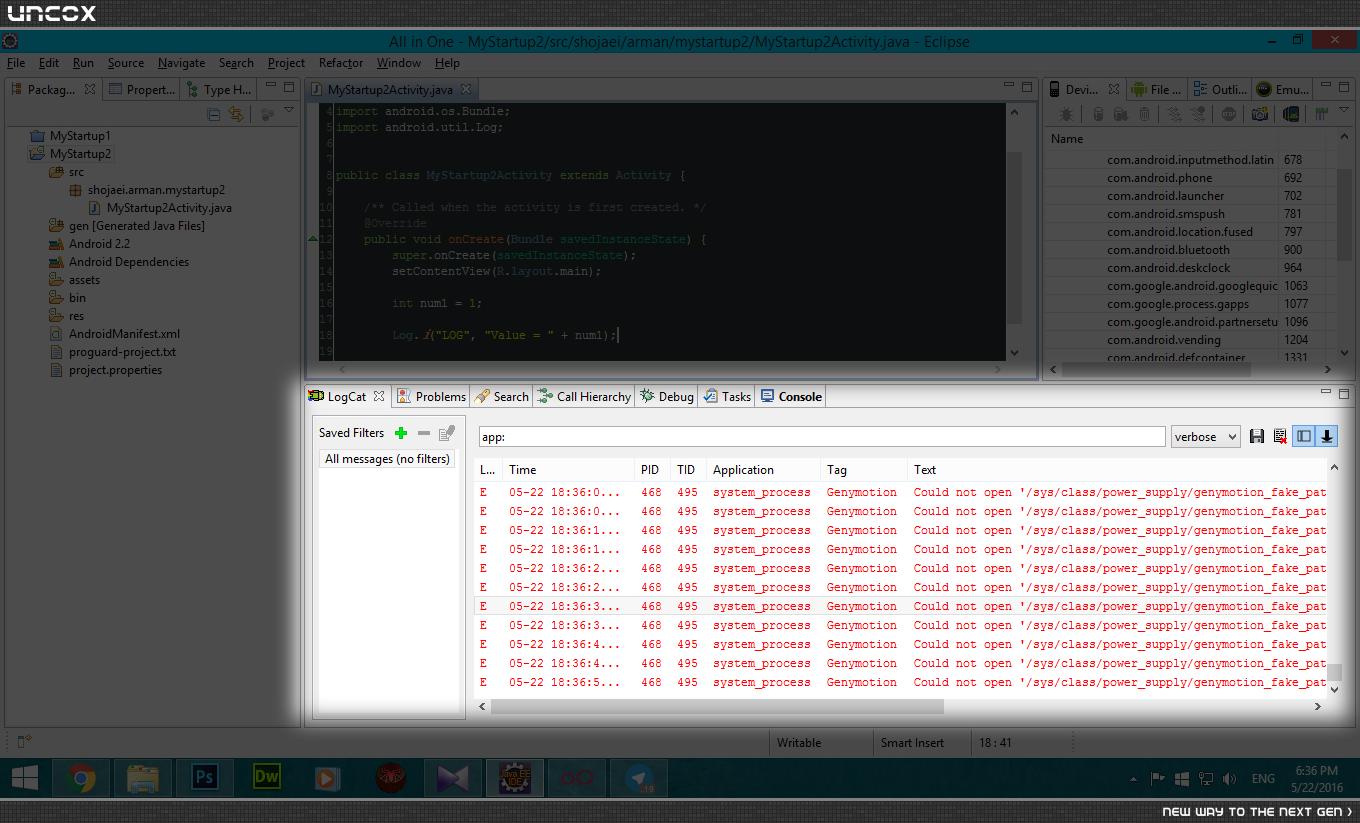The height and width of the screenshot is (823, 1360).
Task: Click Start Method Profiling icon
Action: 1198,115
